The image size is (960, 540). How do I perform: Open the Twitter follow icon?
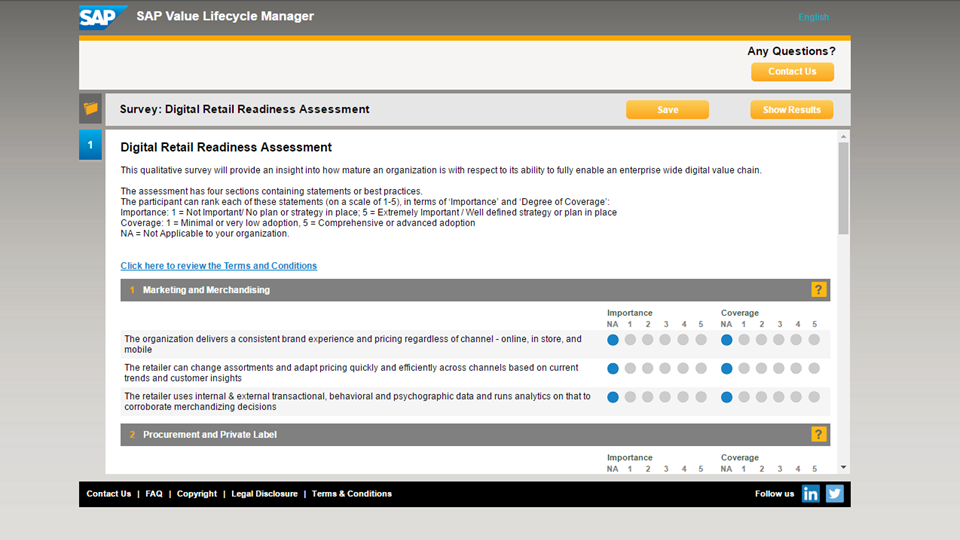coord(834,493)
